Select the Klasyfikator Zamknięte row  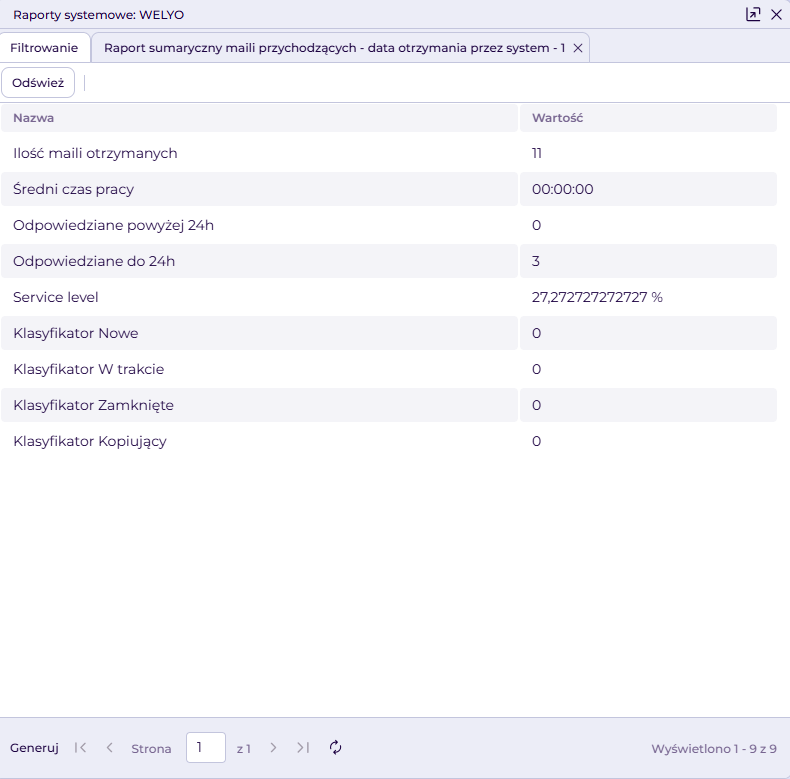[388, 405]
